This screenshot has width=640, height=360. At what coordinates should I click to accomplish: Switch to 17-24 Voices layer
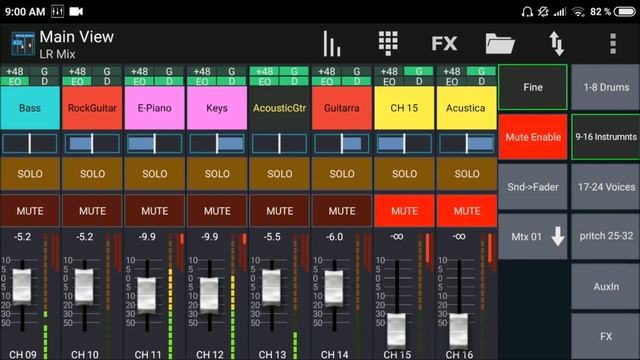tap(606, 187)
